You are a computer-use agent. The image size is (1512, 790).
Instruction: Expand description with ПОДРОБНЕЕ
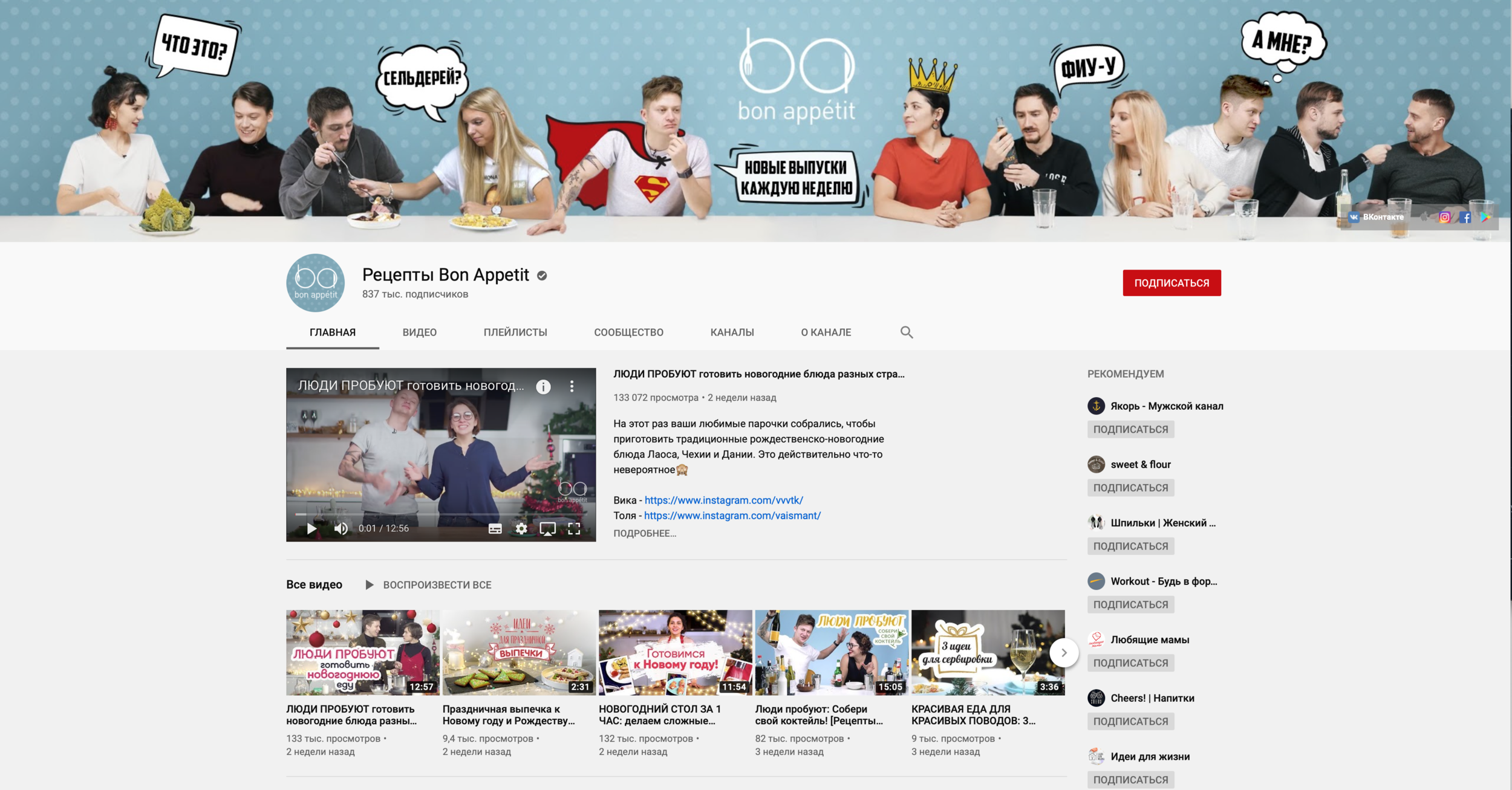[x=645, y=533]
